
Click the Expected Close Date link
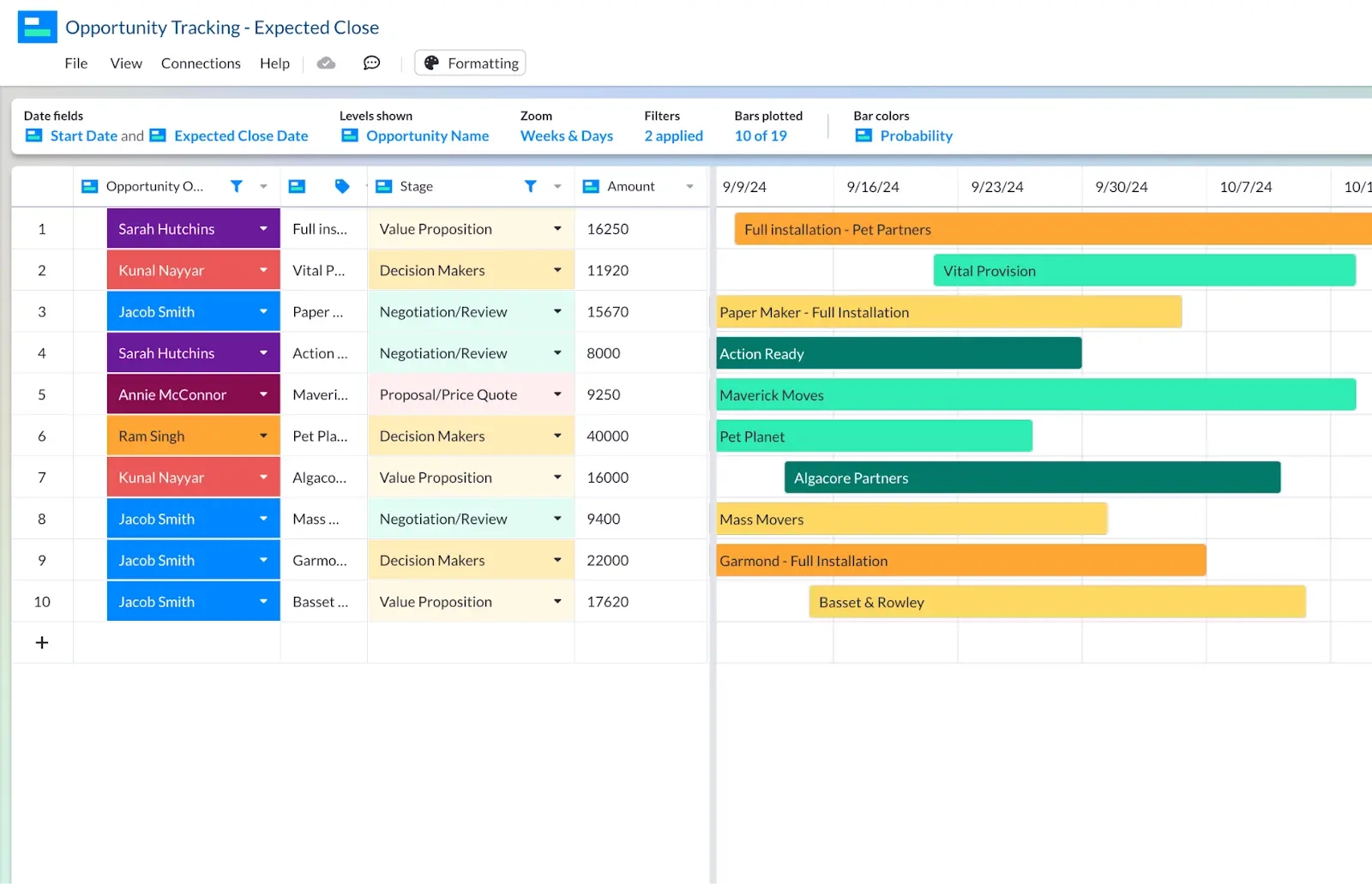pos(240,135)
